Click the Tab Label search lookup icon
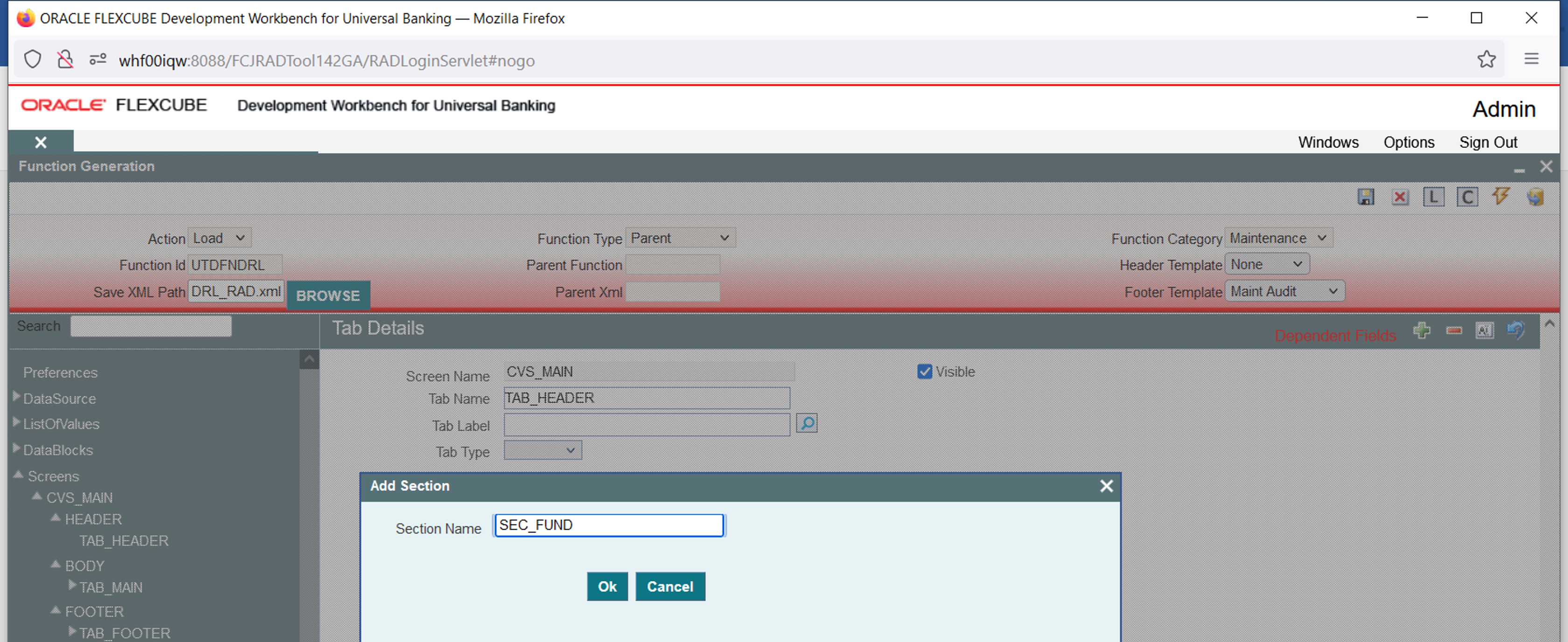 tap(806, 423)
